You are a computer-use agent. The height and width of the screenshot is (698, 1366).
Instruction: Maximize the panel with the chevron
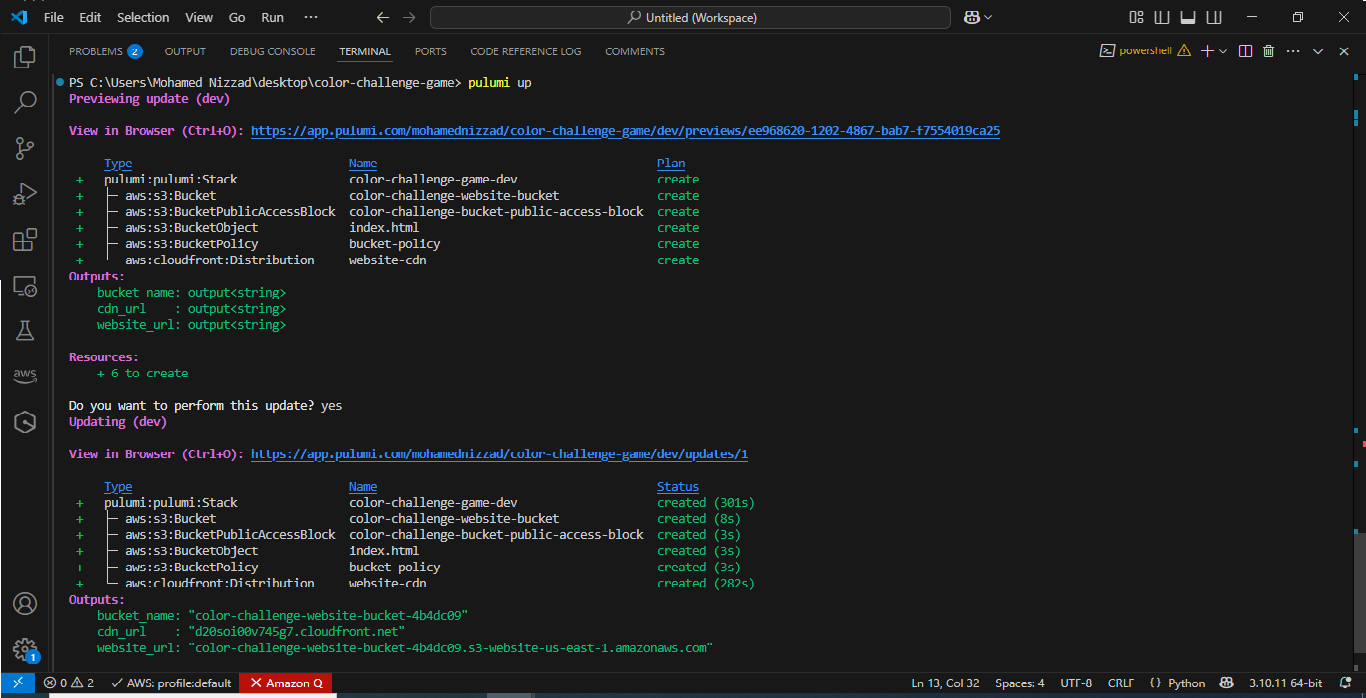click(1318, 51)
